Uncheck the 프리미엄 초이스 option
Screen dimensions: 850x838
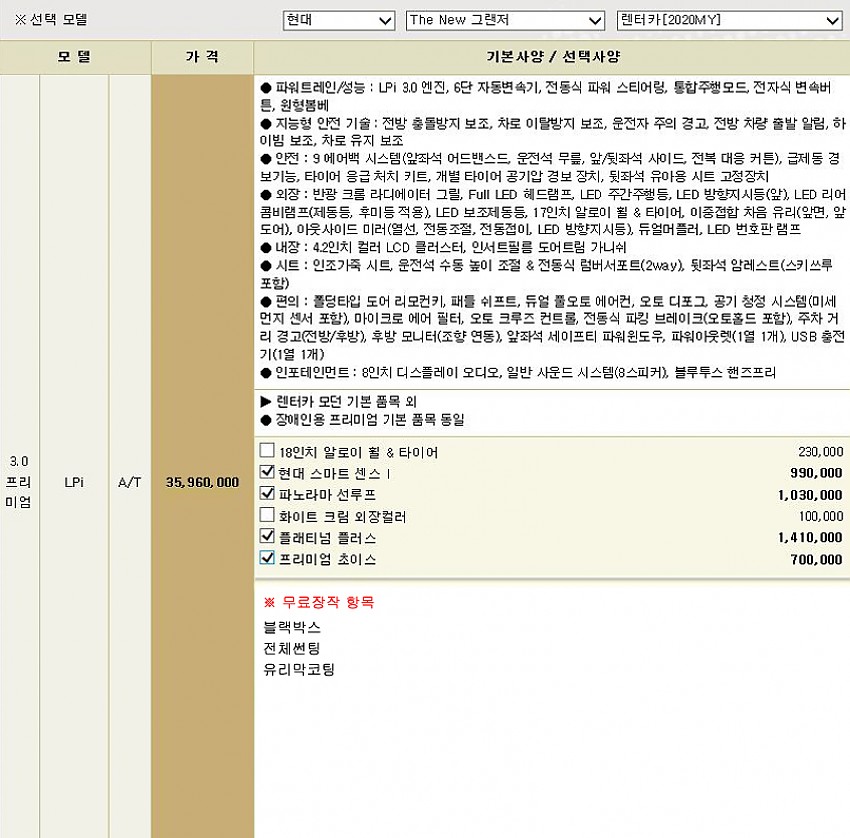click(267, 558)
